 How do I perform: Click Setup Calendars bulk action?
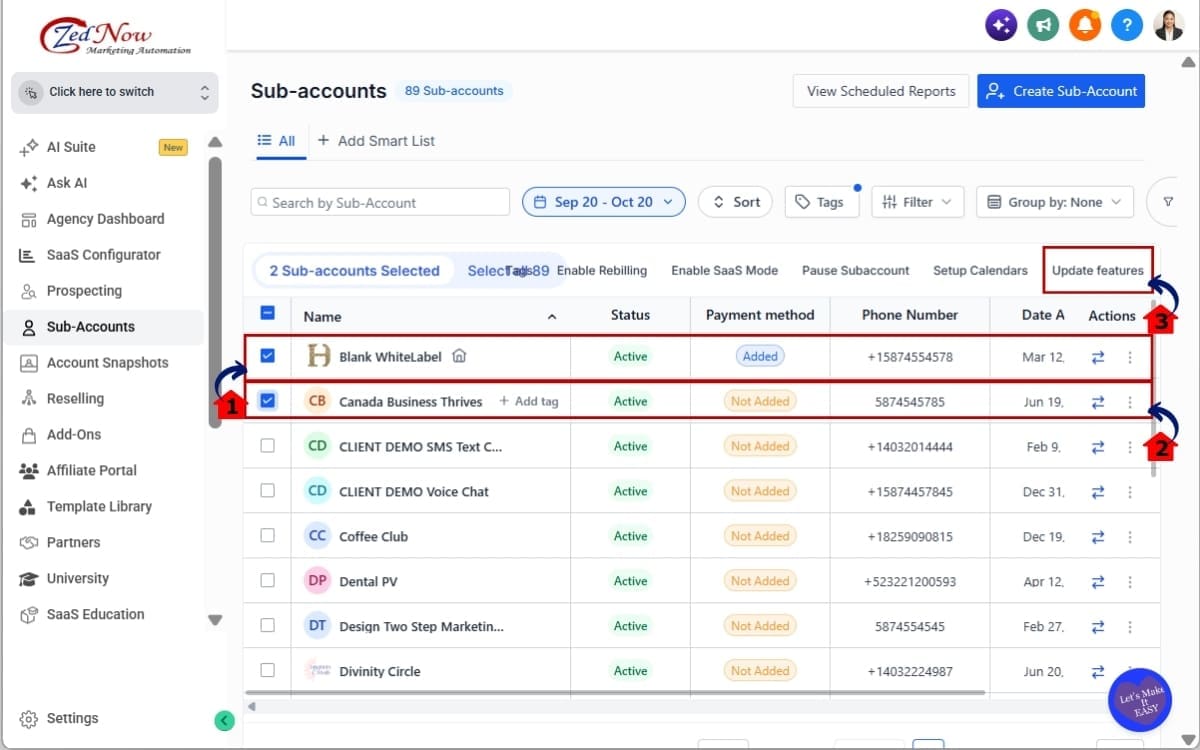point(980,270)
